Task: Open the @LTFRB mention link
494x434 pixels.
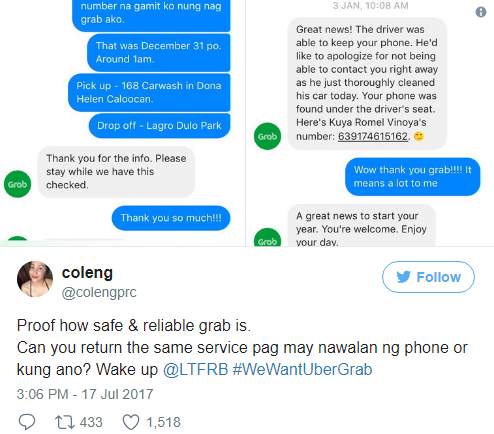Action: pyautogui.click(x=195, y=370)
